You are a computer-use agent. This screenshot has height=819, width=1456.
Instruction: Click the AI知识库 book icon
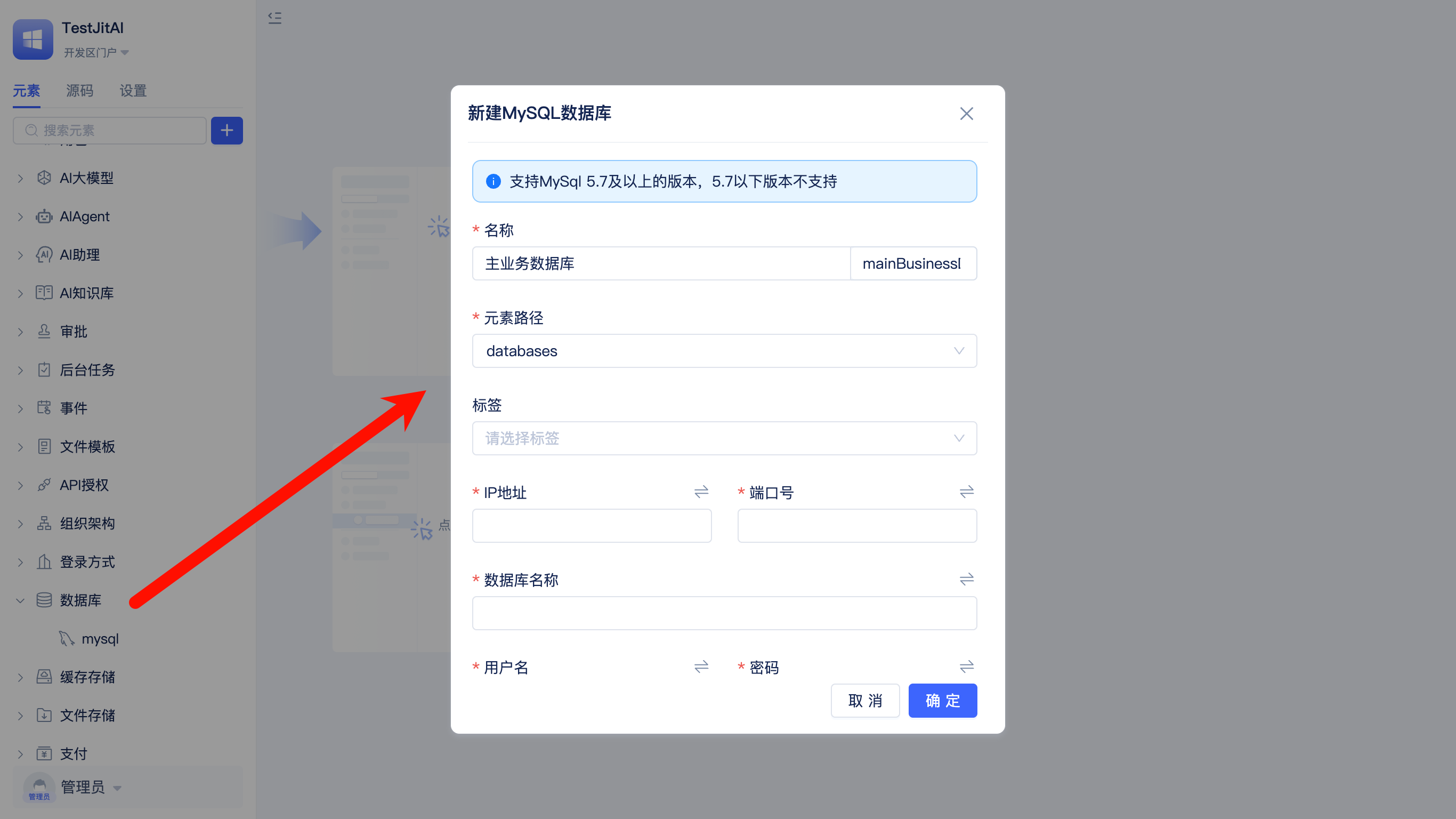[x=44, y=293]
